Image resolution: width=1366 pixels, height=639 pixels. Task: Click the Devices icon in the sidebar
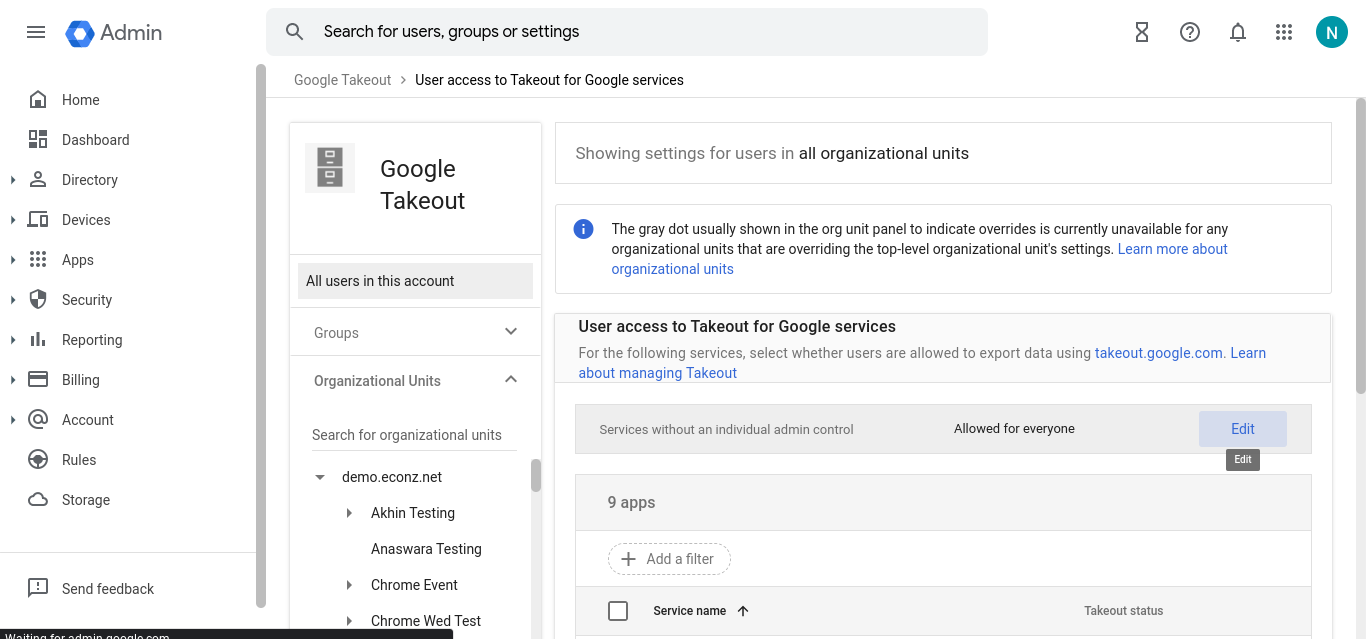click(38, 220)
